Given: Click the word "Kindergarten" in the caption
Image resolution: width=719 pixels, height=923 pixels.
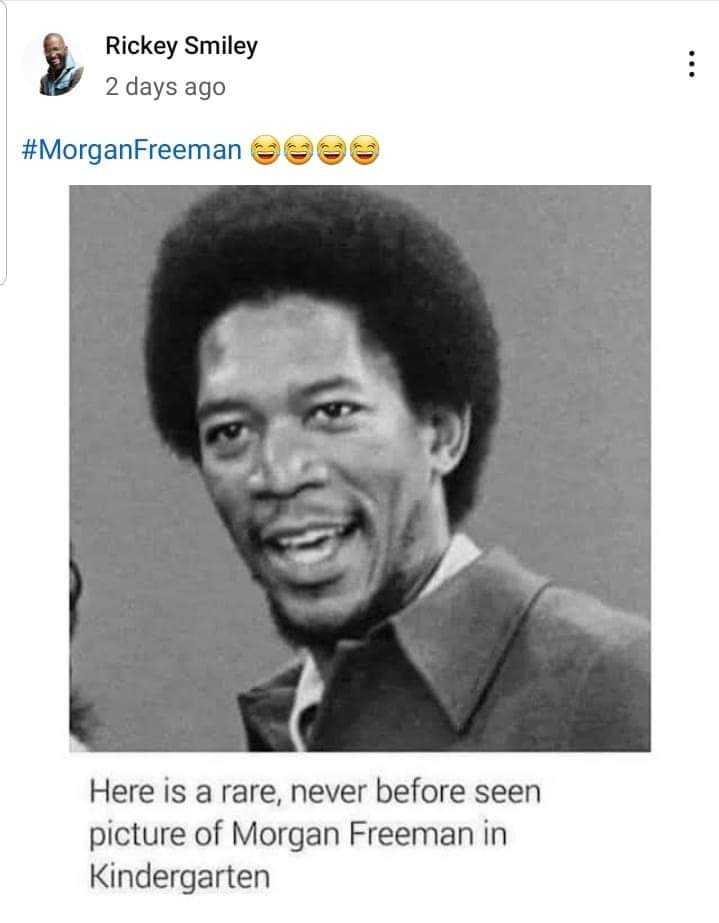Looking at the screenshot, I should pyautogui.click(x=180, y=876).
